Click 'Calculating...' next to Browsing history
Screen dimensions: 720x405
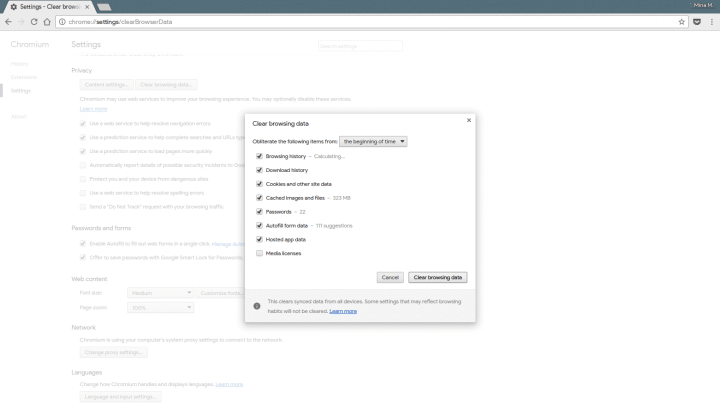(x=329, y=156)
